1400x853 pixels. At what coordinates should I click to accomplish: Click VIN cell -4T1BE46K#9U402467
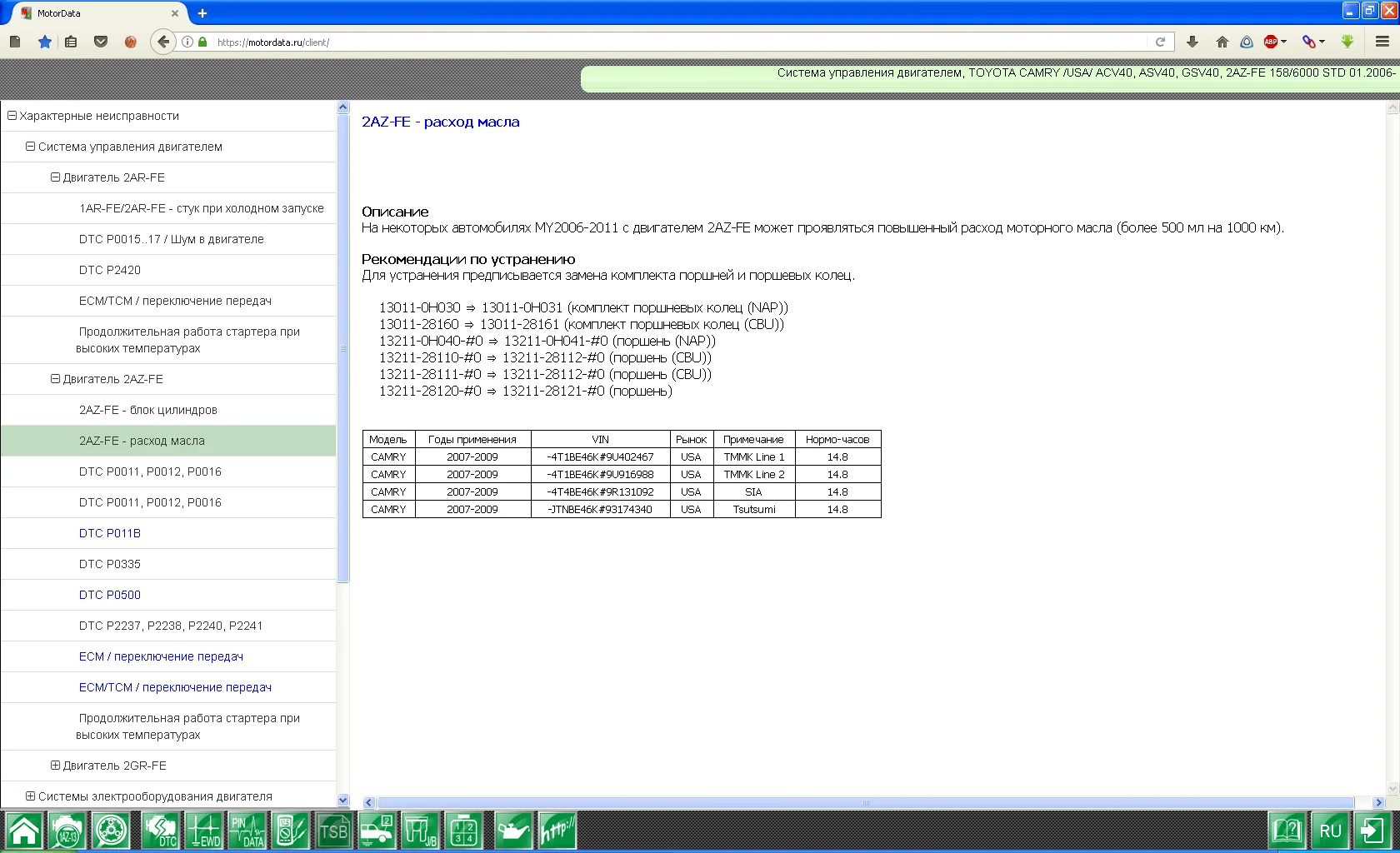(601, 457)
